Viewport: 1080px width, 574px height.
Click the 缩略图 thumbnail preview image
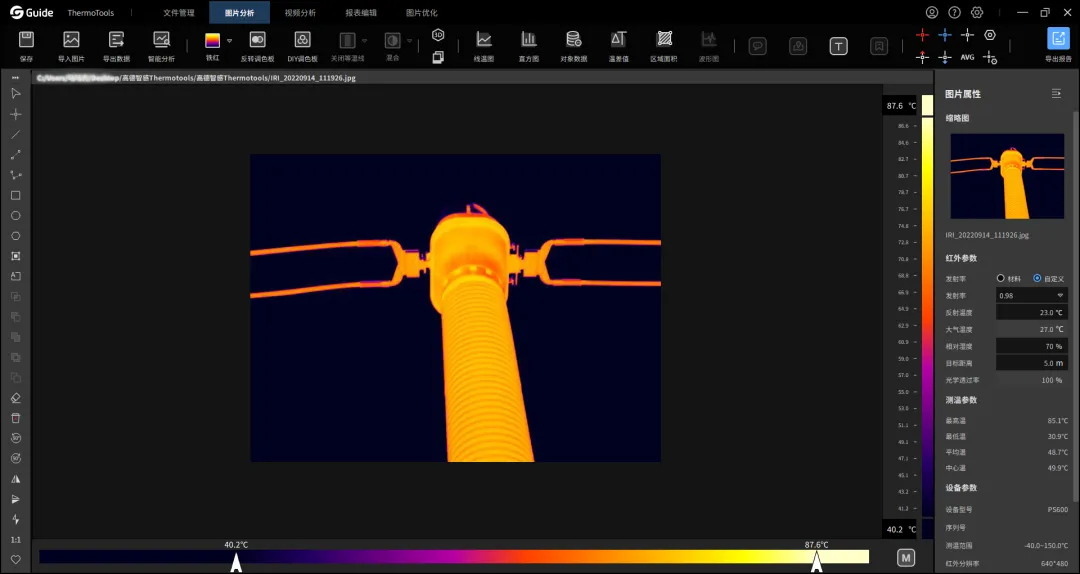[1007, 176]
